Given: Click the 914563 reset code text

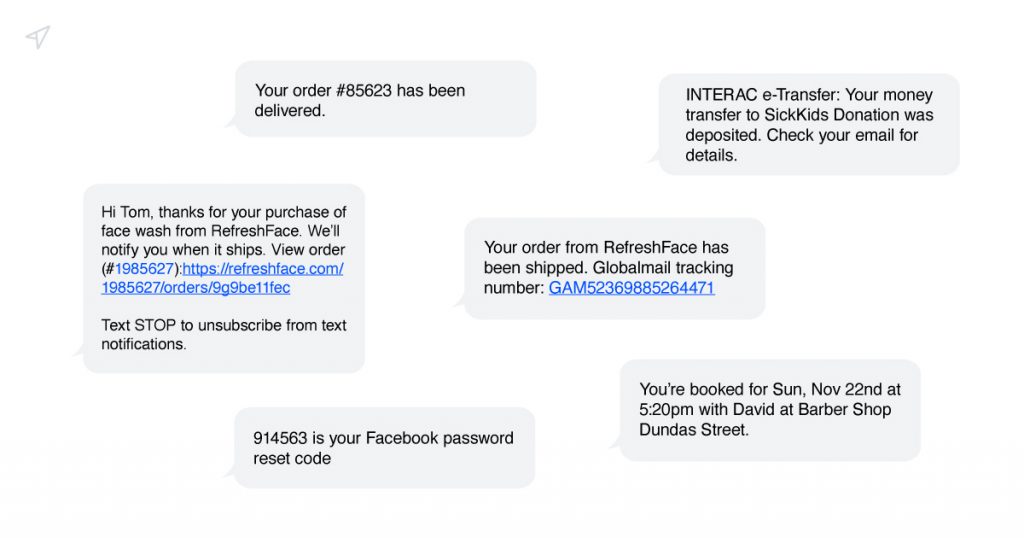Looking at the screenshot, I should point(278,438).
